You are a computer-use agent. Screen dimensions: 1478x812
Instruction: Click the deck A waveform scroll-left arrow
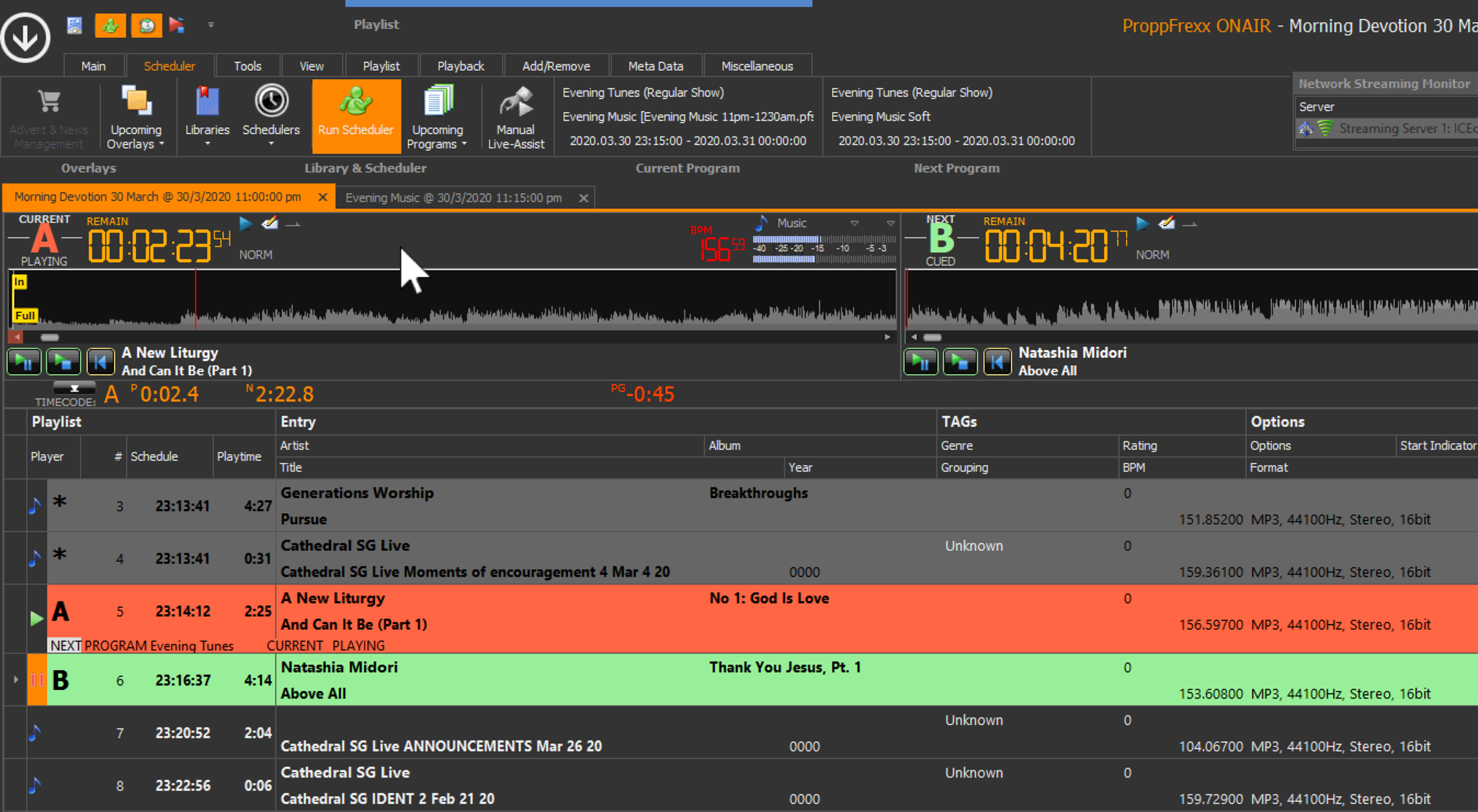click(x=17, y=337)
